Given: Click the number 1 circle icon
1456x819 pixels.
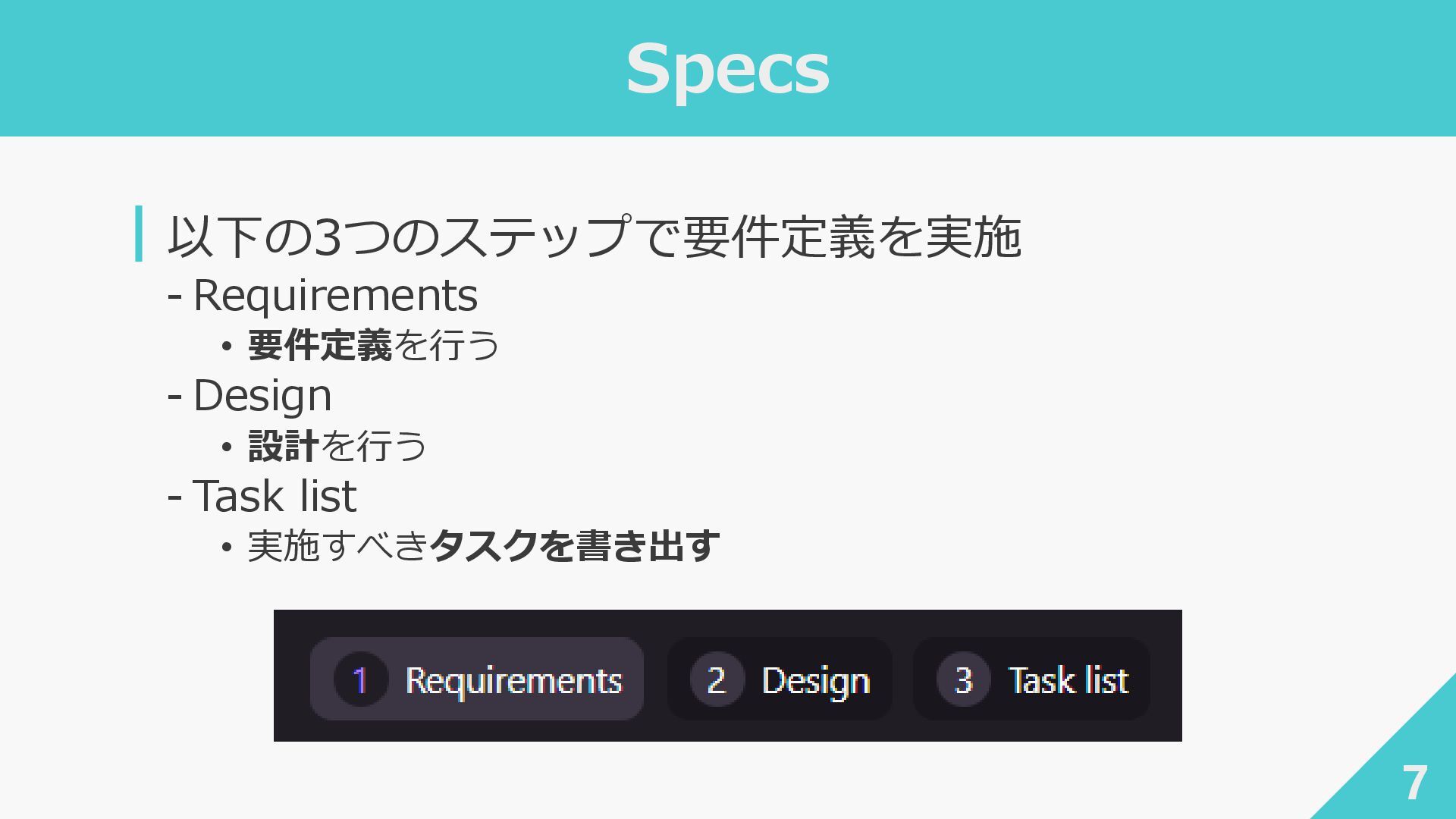Looking at the screenshot, I should point(361,679).
